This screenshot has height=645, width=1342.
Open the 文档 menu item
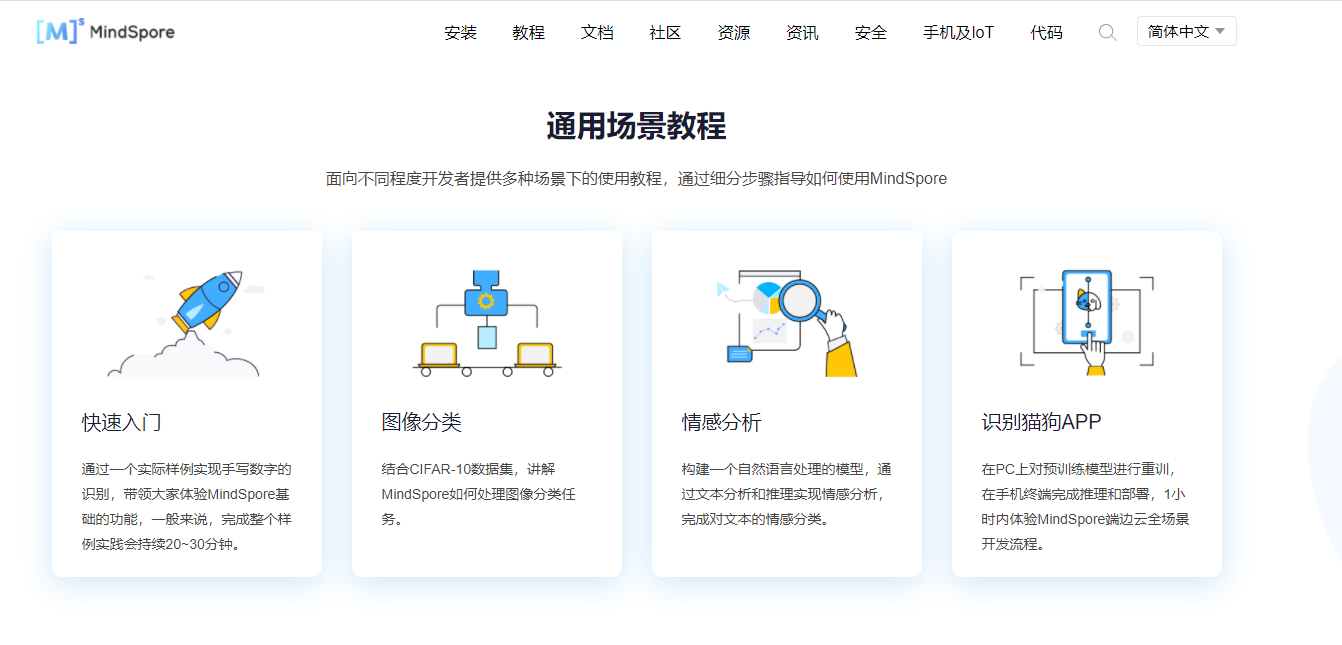(x=597, y=33)
